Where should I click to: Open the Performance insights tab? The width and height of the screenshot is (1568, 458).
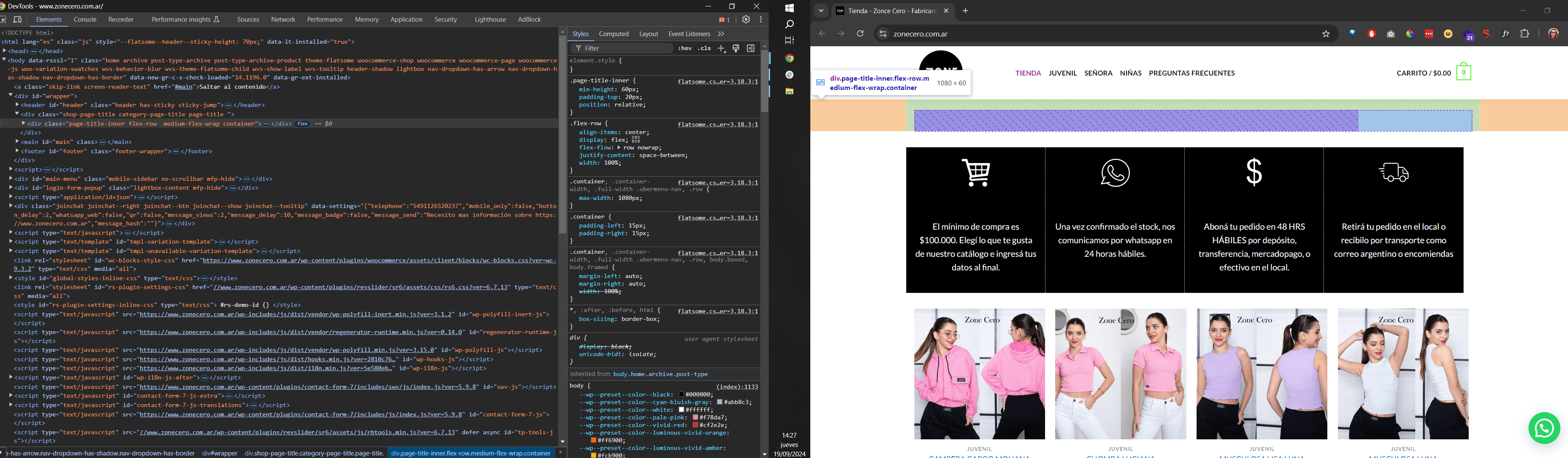click(185, 20)
